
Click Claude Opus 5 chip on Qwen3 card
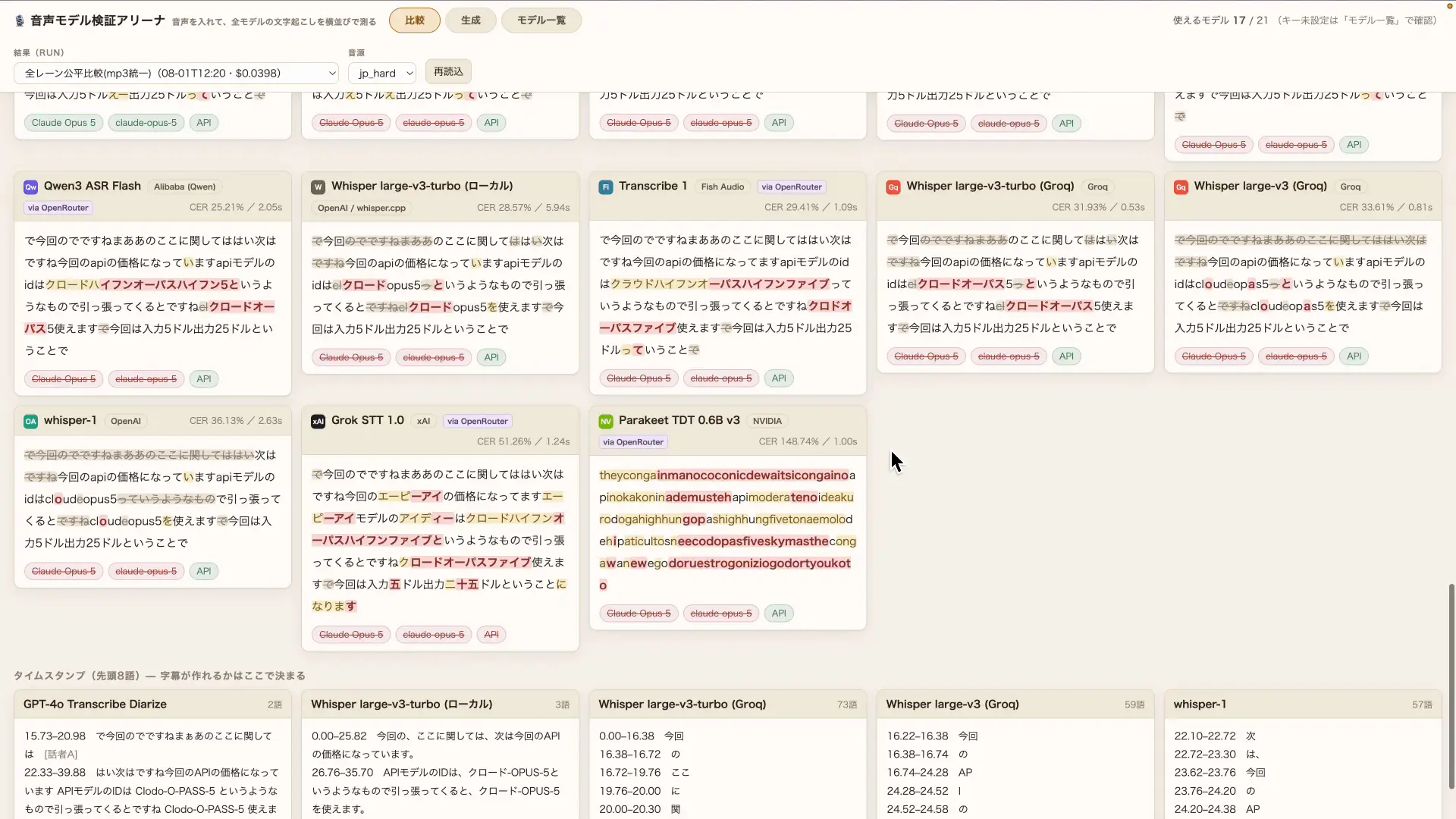[x=64, y=379]
